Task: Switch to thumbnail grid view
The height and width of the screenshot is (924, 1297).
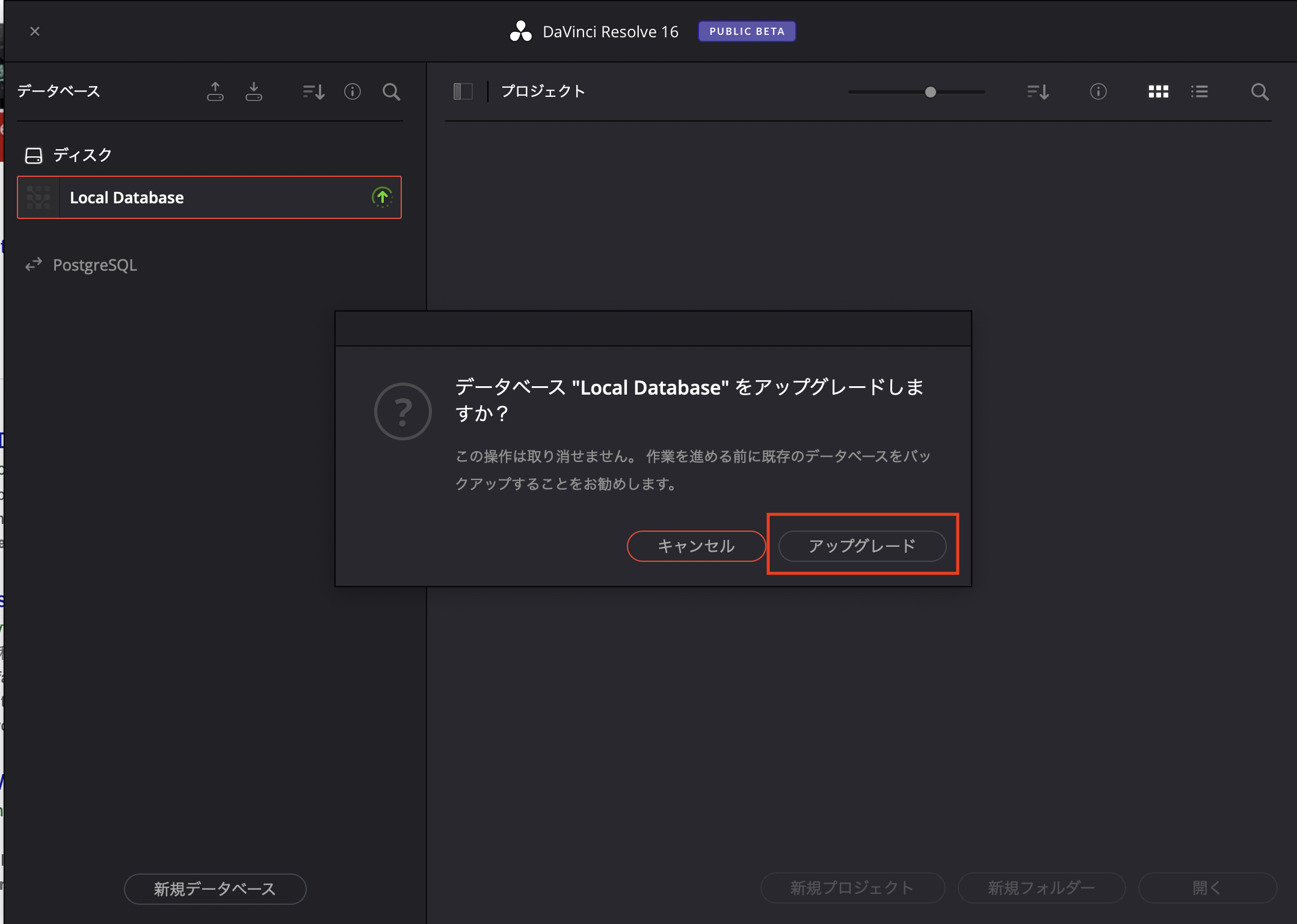Action: (1158, 91)
